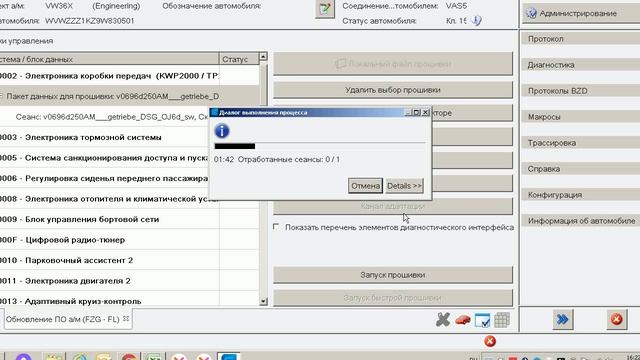Click the red X exit button bottom right

tap(616, 319)
